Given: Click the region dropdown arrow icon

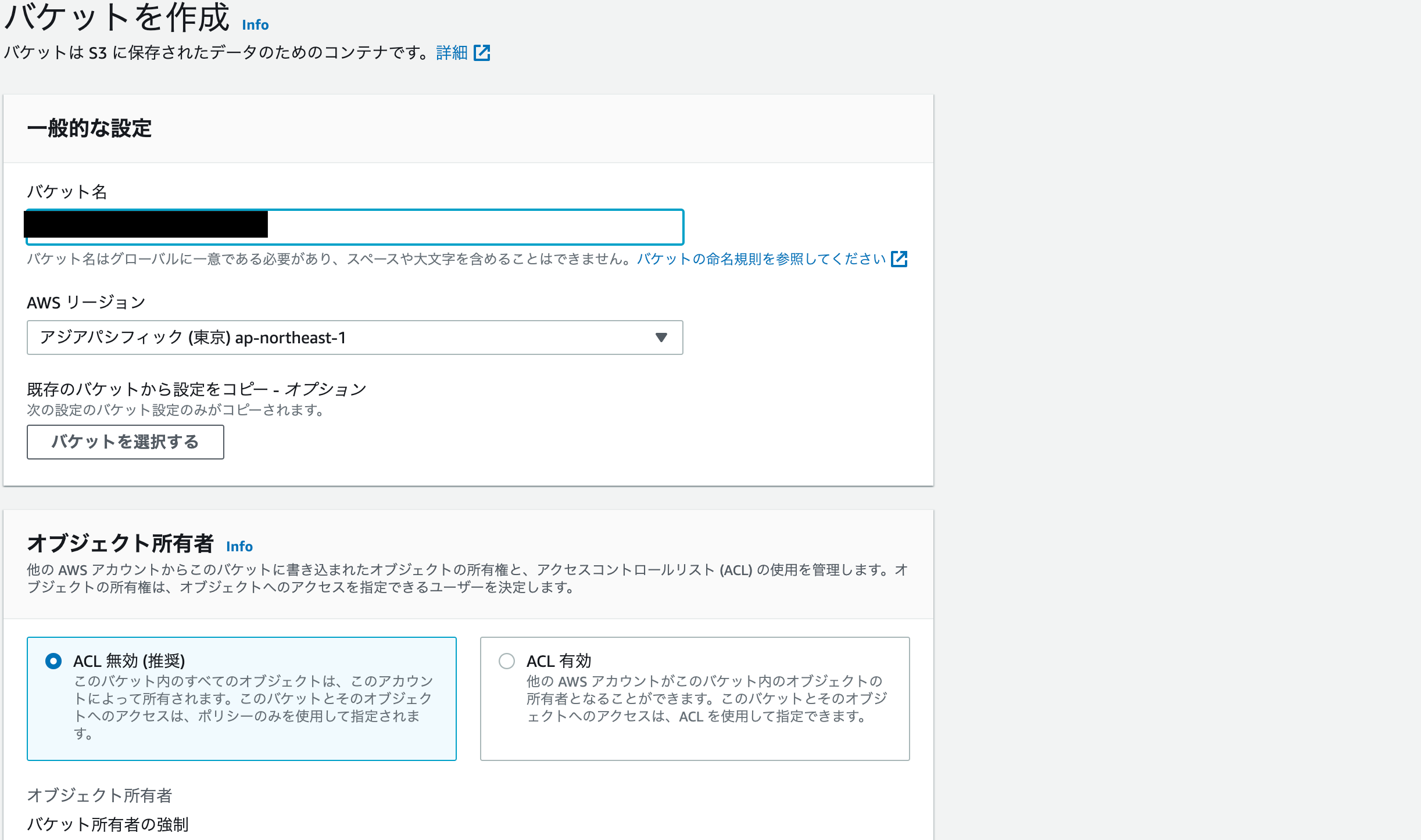Looking at the screenshot, I should 661,337.
